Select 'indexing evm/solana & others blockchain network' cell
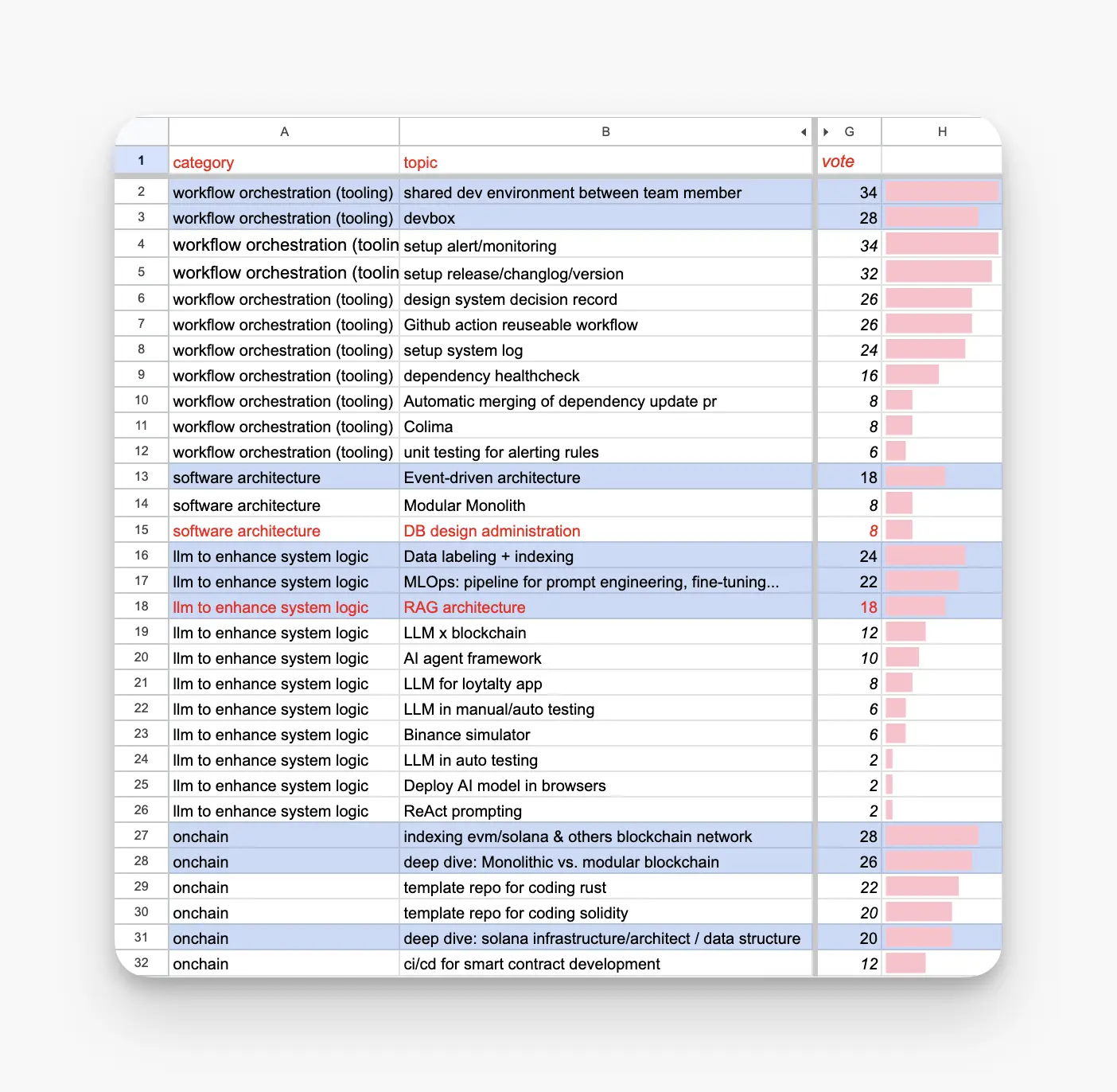This screenshot has width=1117, height=1092. [x=605, y=836]
